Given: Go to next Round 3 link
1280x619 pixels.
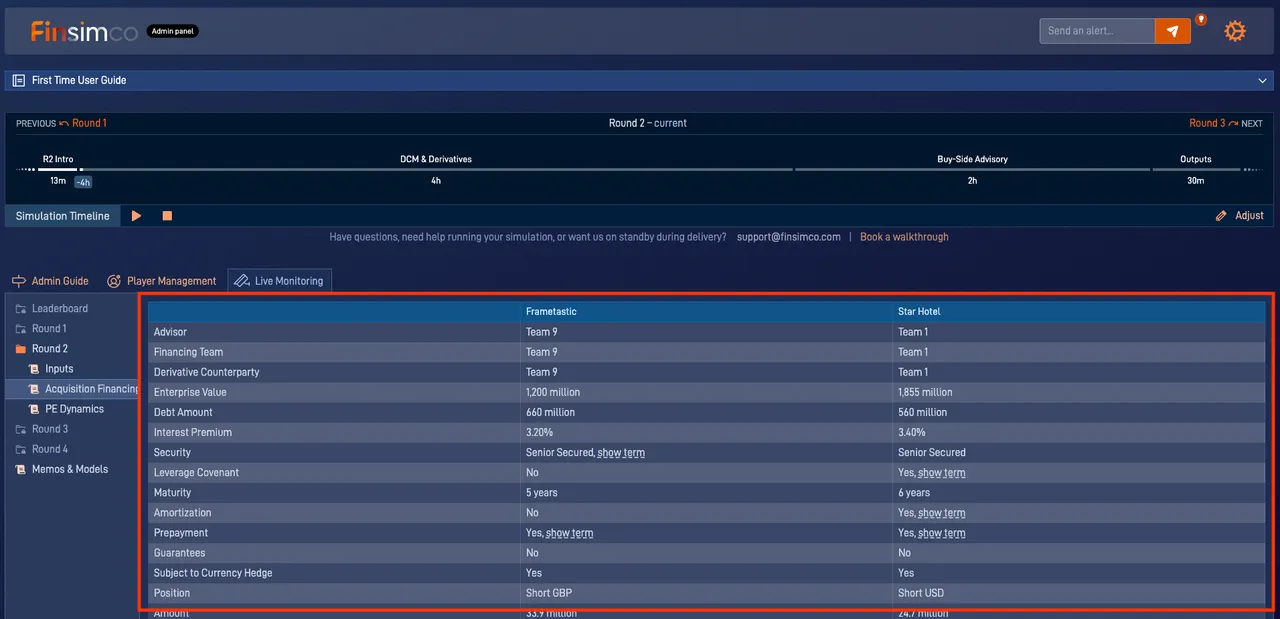Looking at the screenshot, I should coord(1207,123).
